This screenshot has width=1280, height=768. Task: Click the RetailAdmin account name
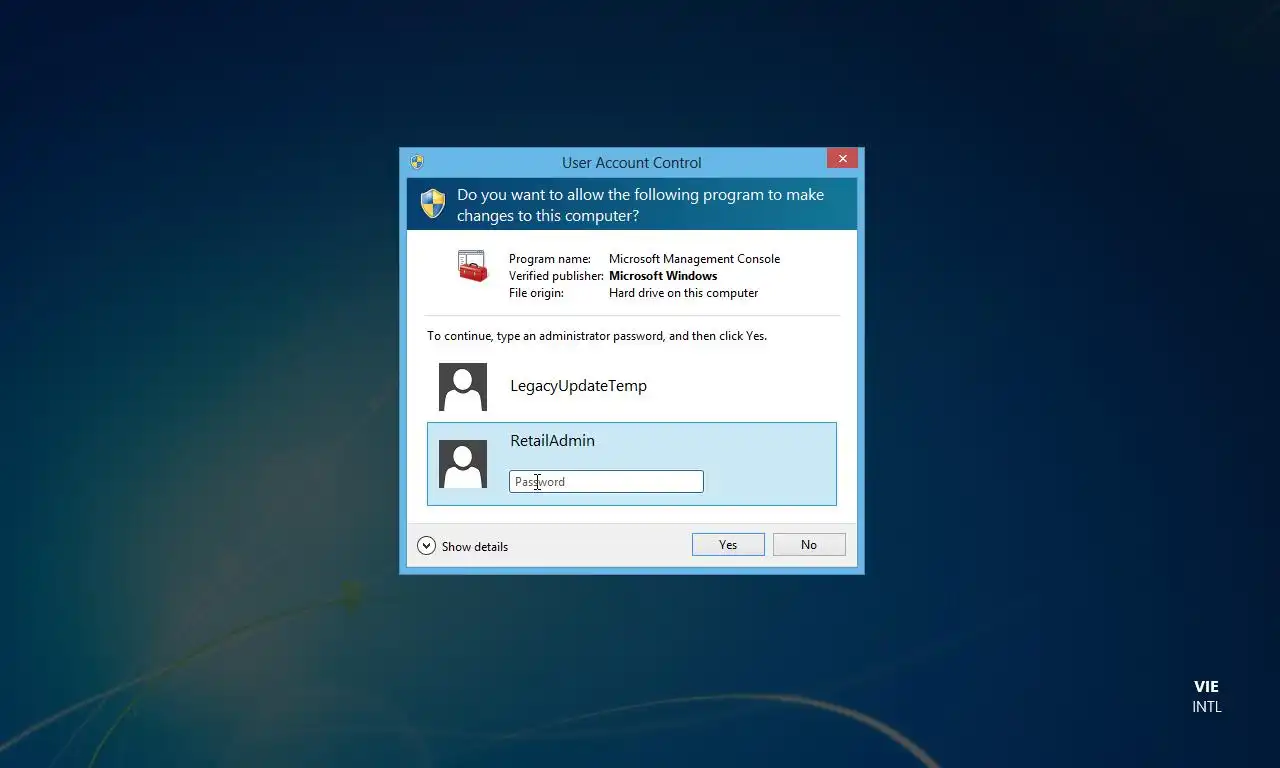click(552, 440)
